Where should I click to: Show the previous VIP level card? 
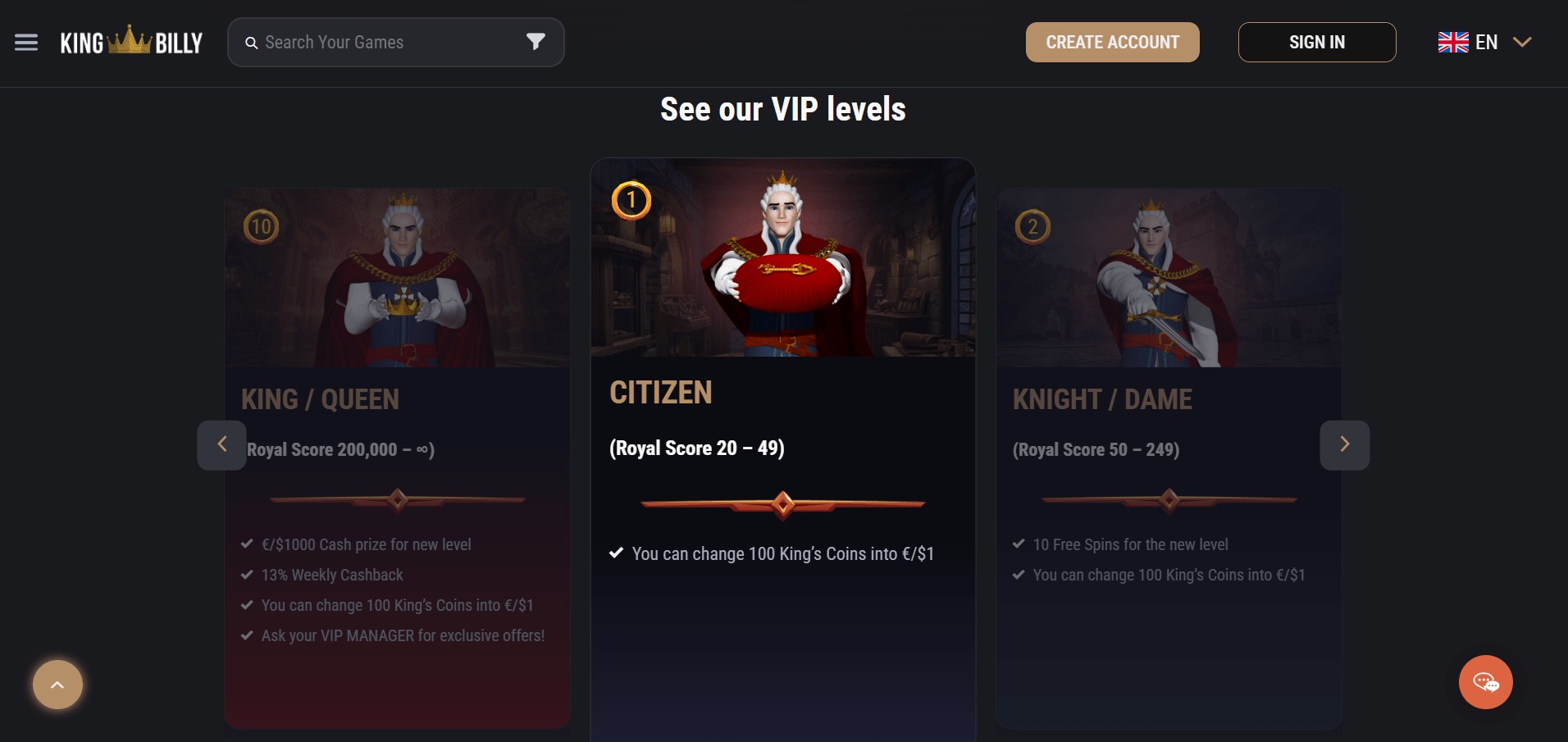point(221,444)
